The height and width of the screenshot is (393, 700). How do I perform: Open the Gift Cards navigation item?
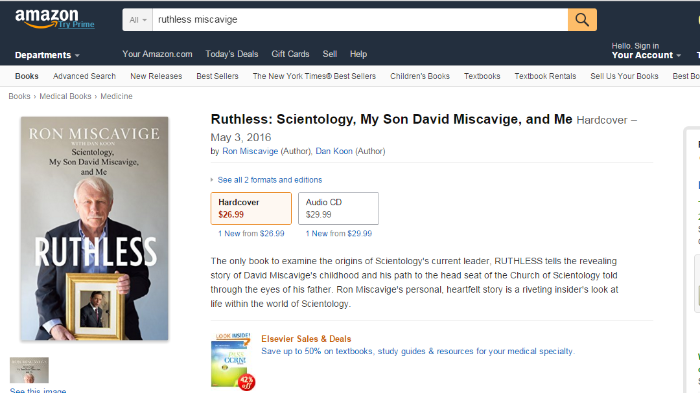[x=290, y=54]
